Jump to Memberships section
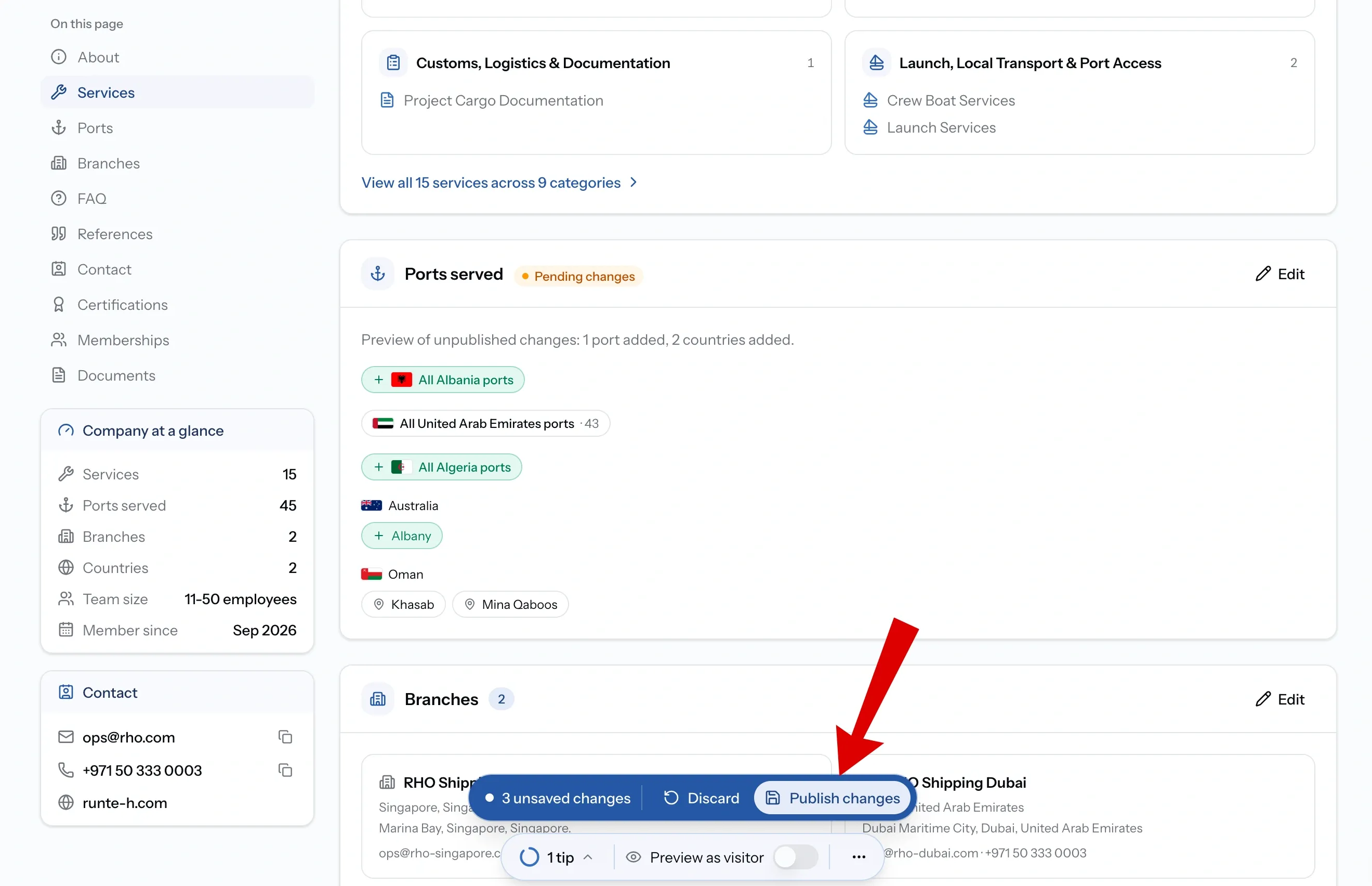This screenshot has width=1372, height=886. (178, 340)
